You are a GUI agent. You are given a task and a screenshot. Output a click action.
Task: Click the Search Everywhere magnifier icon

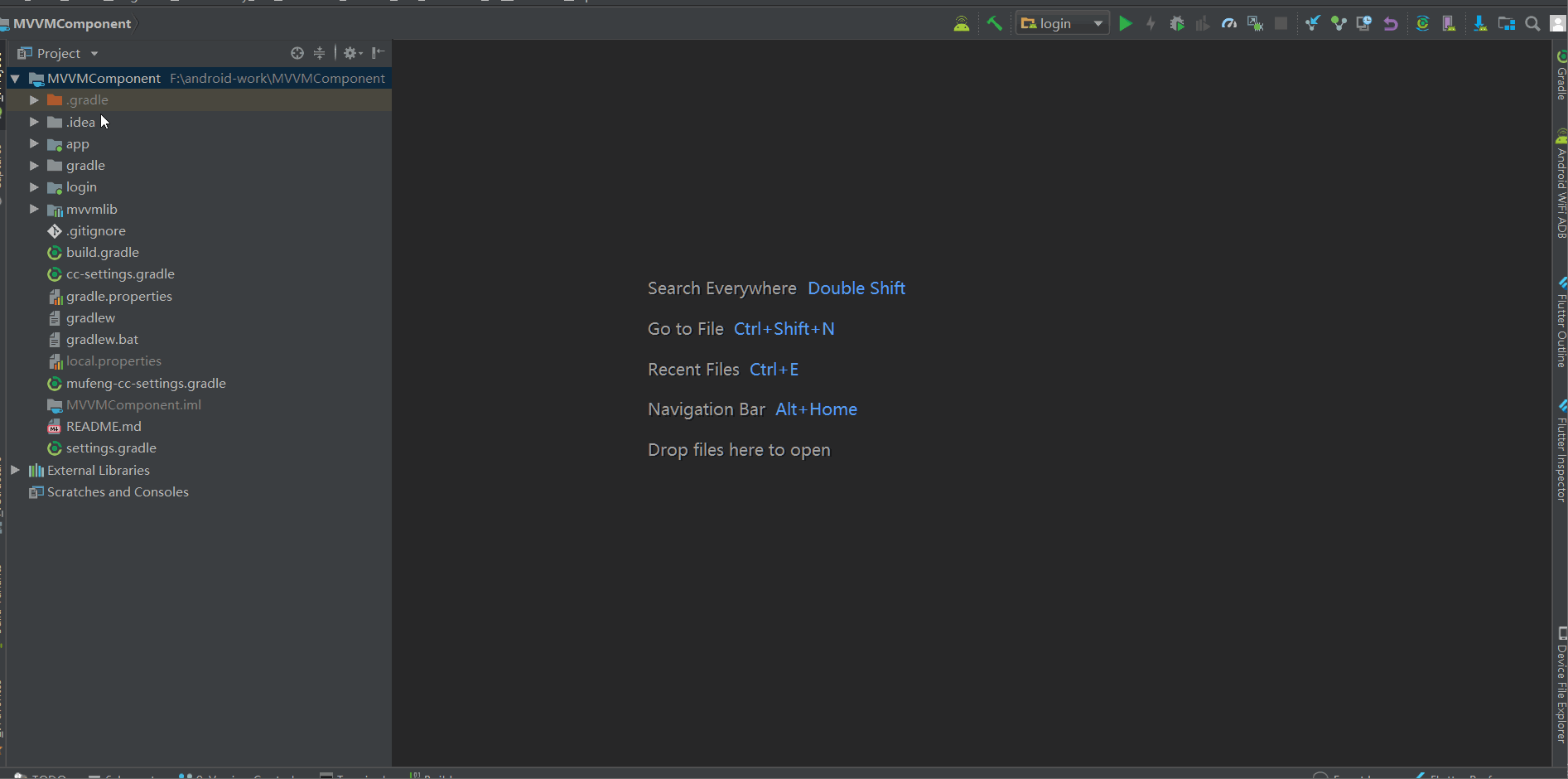[x=1533, y=24]
